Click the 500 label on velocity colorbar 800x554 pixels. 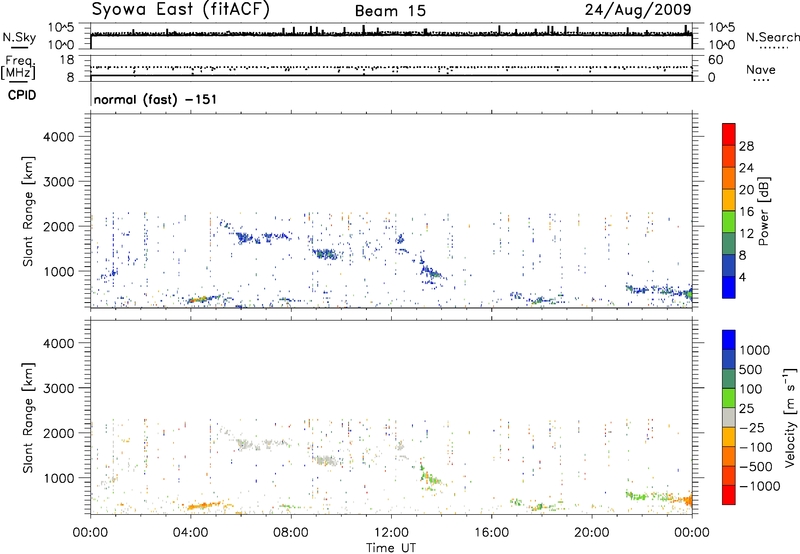[752, 369]
